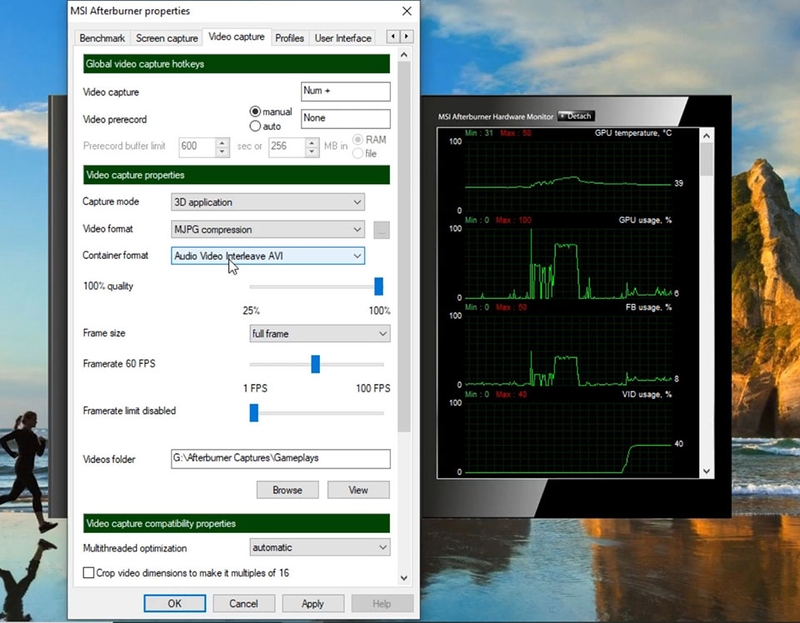The image size is (800, 623).
Task: Click the Apply button
Action: [x=312, y=603]
